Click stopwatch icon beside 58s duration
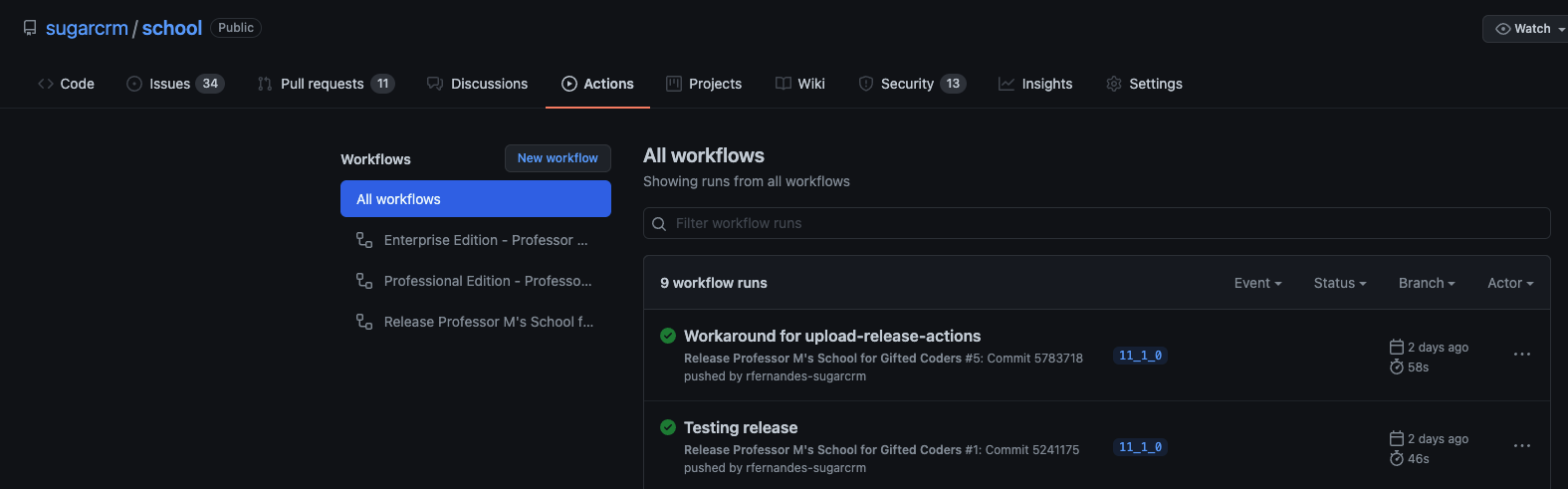1568x489 pixels. point(1397,367)
